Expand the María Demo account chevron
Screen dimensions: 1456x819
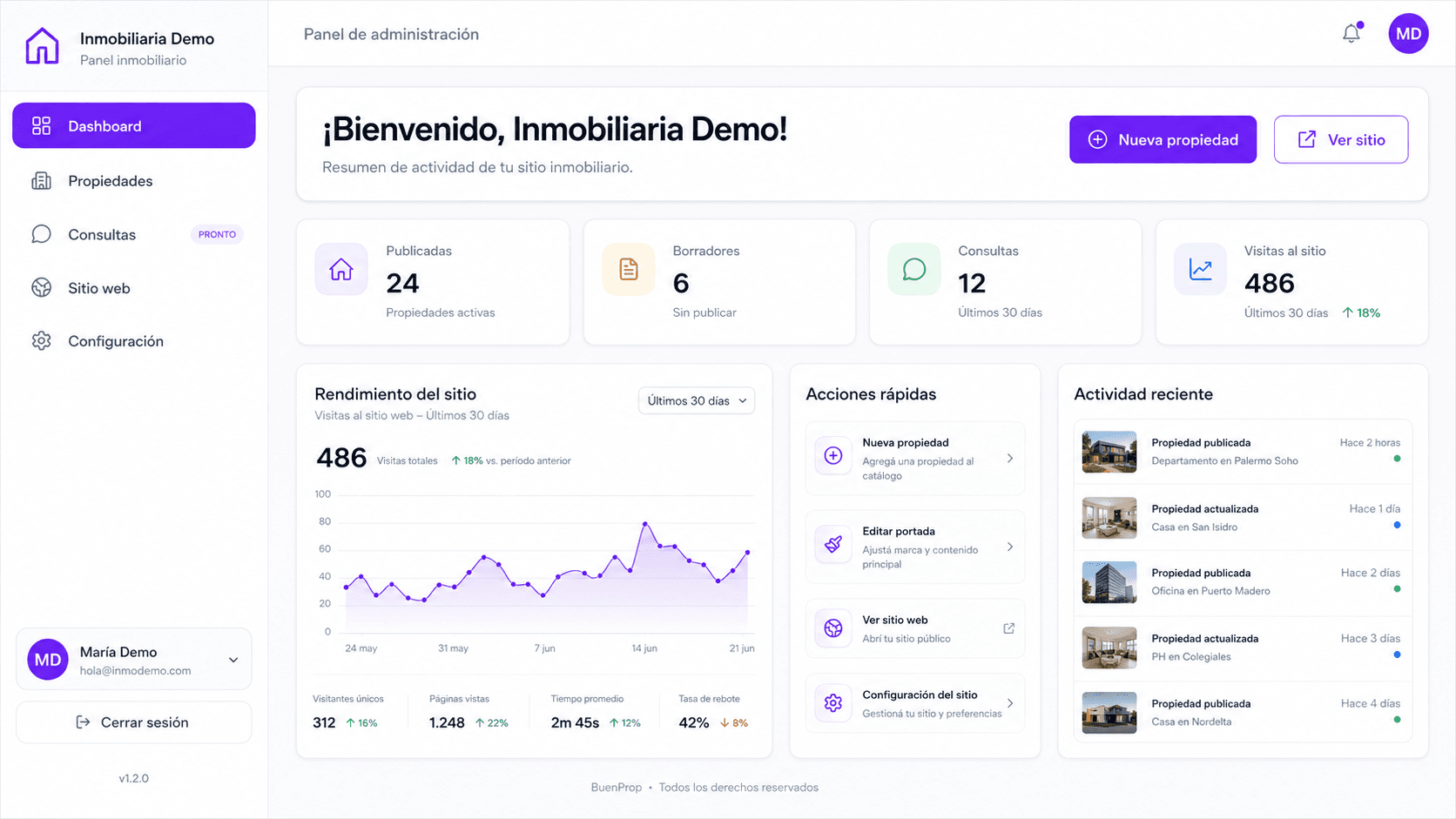point(233,659)
